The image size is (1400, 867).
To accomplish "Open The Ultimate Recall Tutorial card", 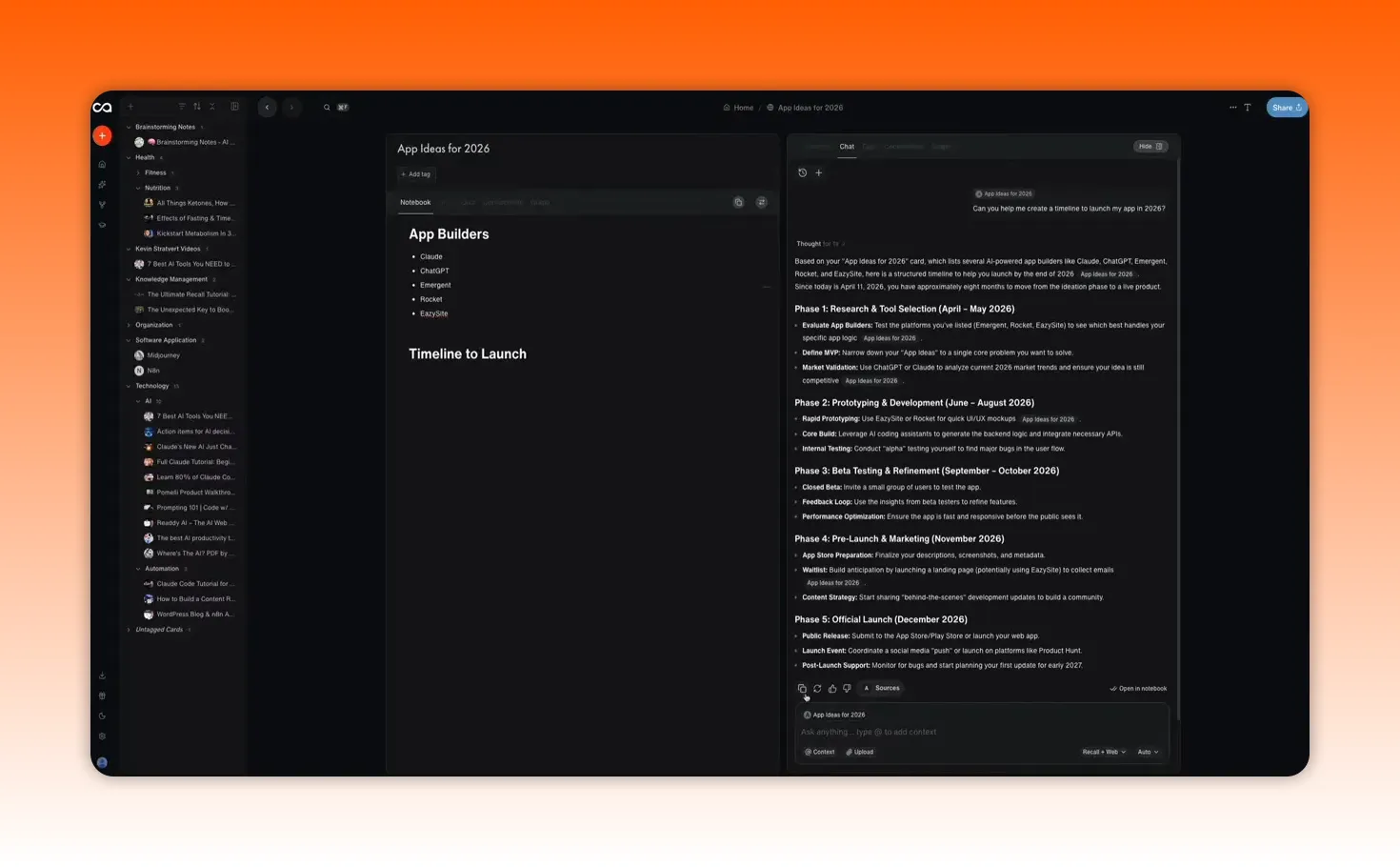I will pos(184,294).
